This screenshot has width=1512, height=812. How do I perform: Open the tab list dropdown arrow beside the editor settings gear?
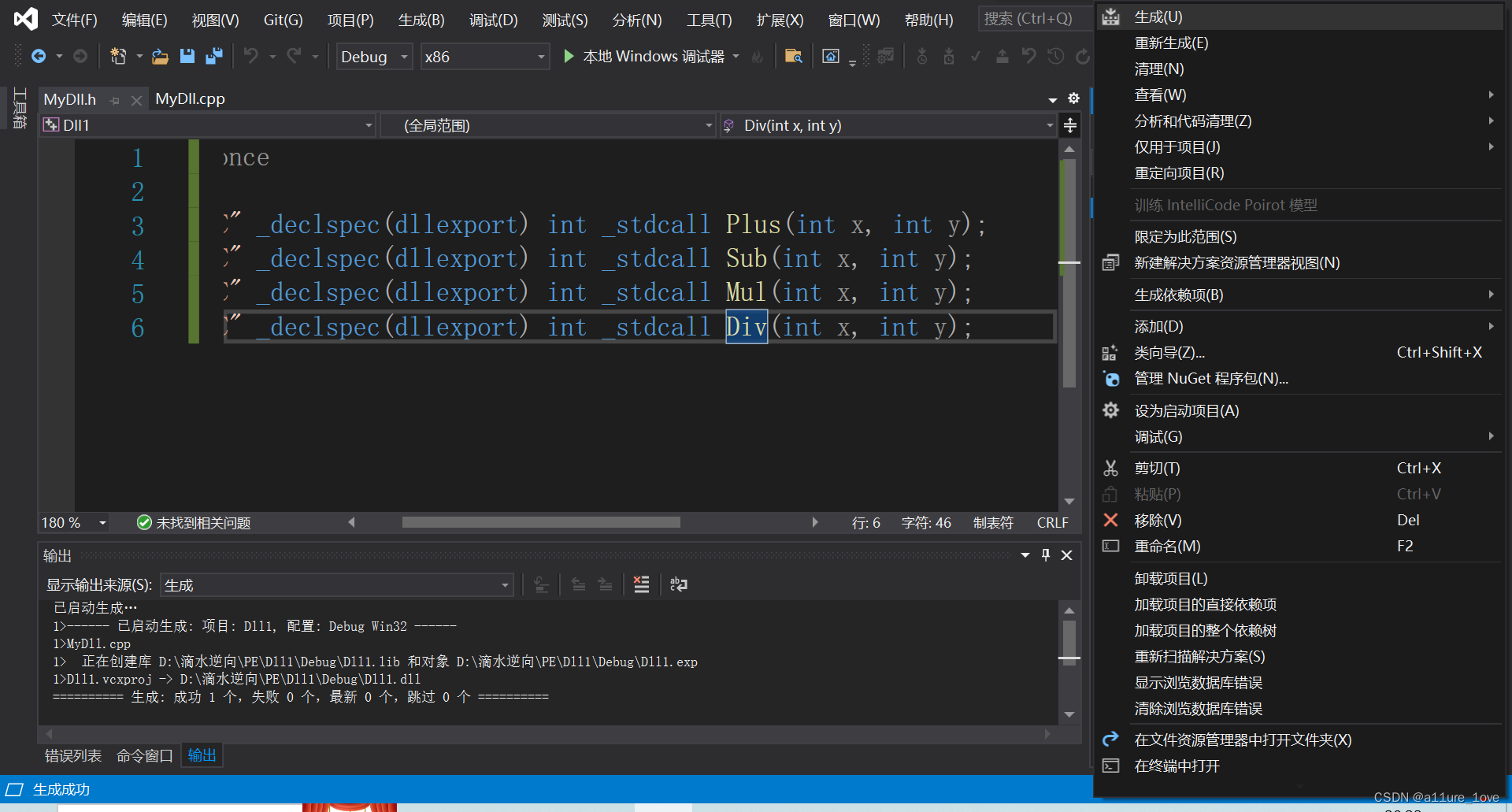[1053, 100]
